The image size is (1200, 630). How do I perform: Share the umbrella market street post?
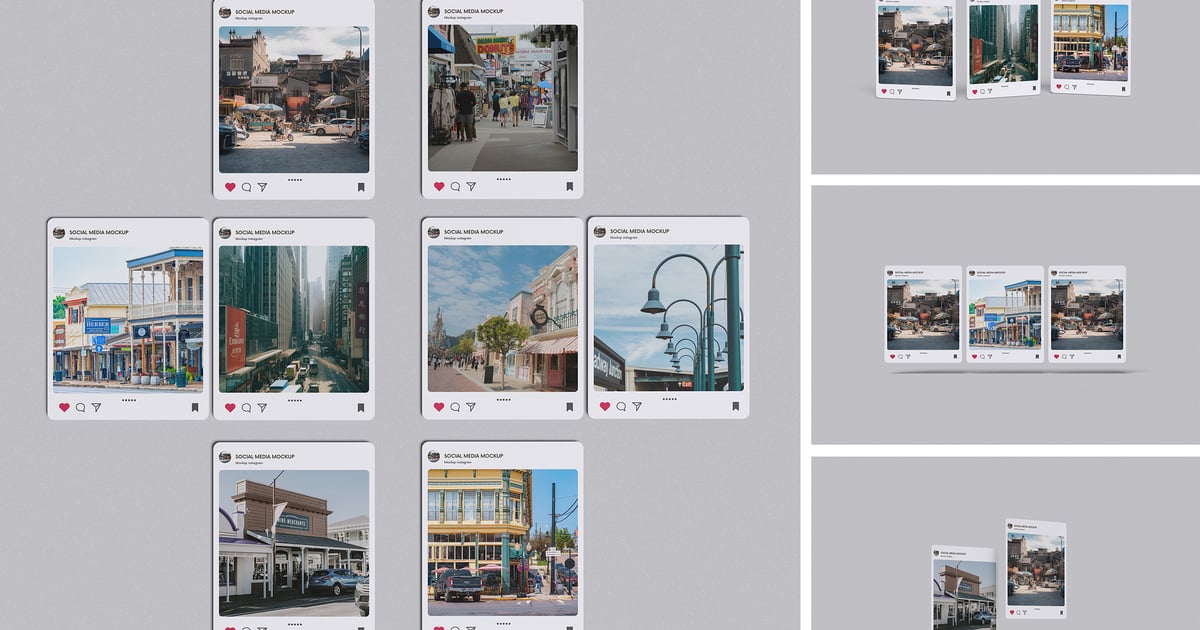(262, 187)
